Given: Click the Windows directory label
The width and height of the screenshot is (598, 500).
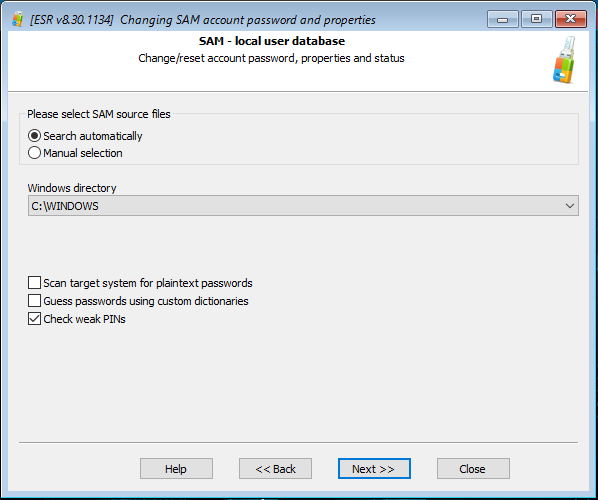Looking at the screenshot, I should pyautogui.click(x=72, y=188).
